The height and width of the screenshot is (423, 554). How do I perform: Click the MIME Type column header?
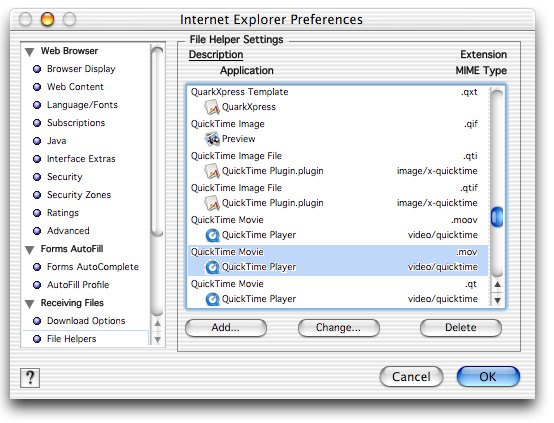(x=481, y=71)
